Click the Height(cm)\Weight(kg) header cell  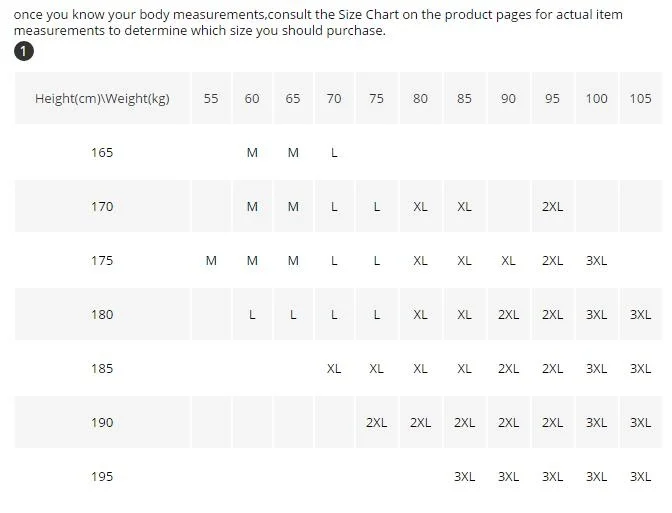pyautogui.click(x=102, y=98)
